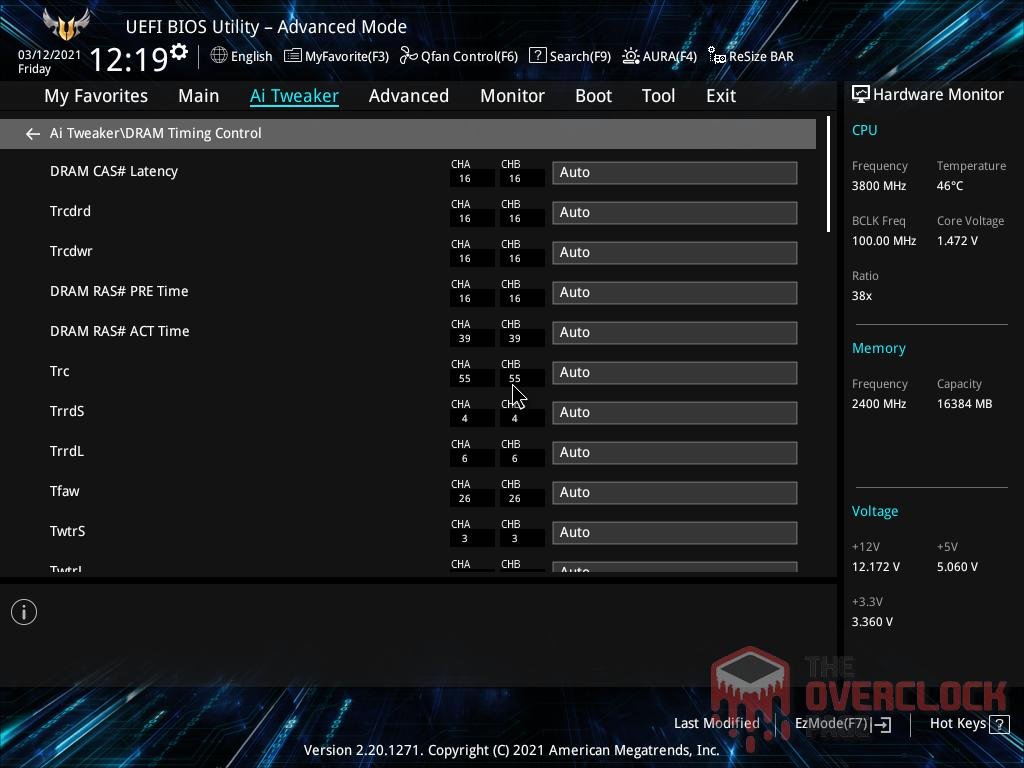1024x768 pixels.
Task: Open the Boot menu
Action: point(593,96)
